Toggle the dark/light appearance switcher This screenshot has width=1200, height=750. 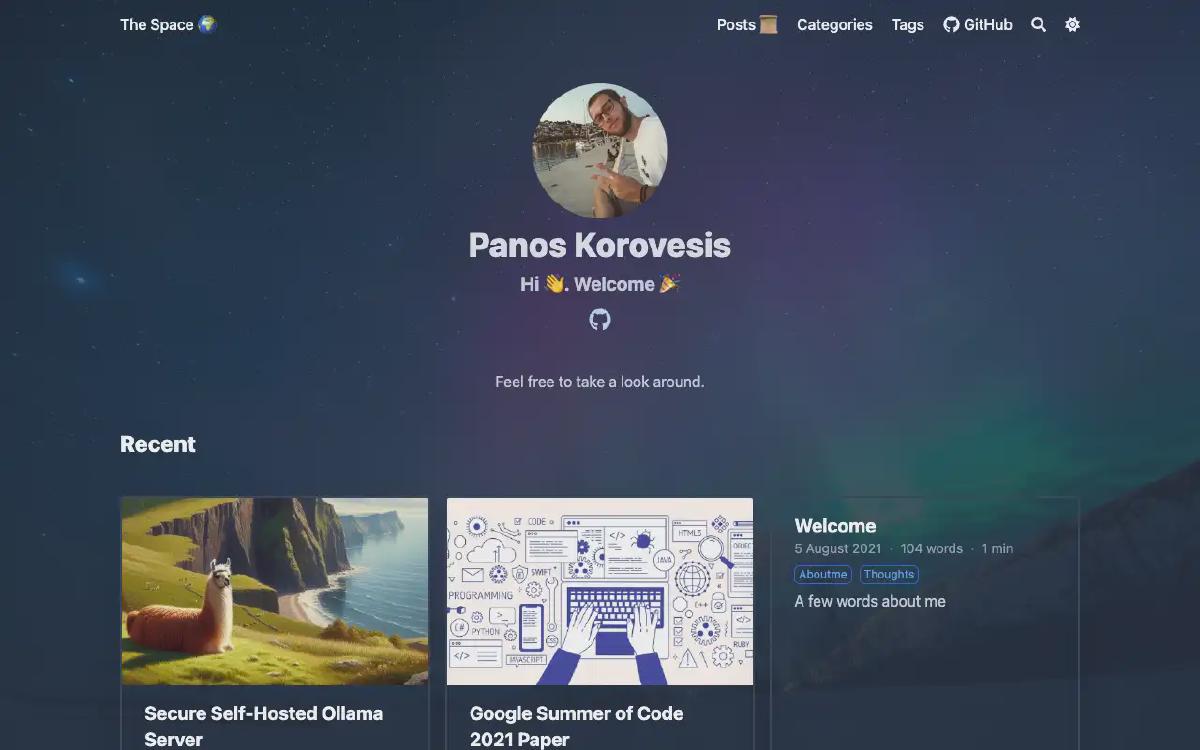(1072, 25)
